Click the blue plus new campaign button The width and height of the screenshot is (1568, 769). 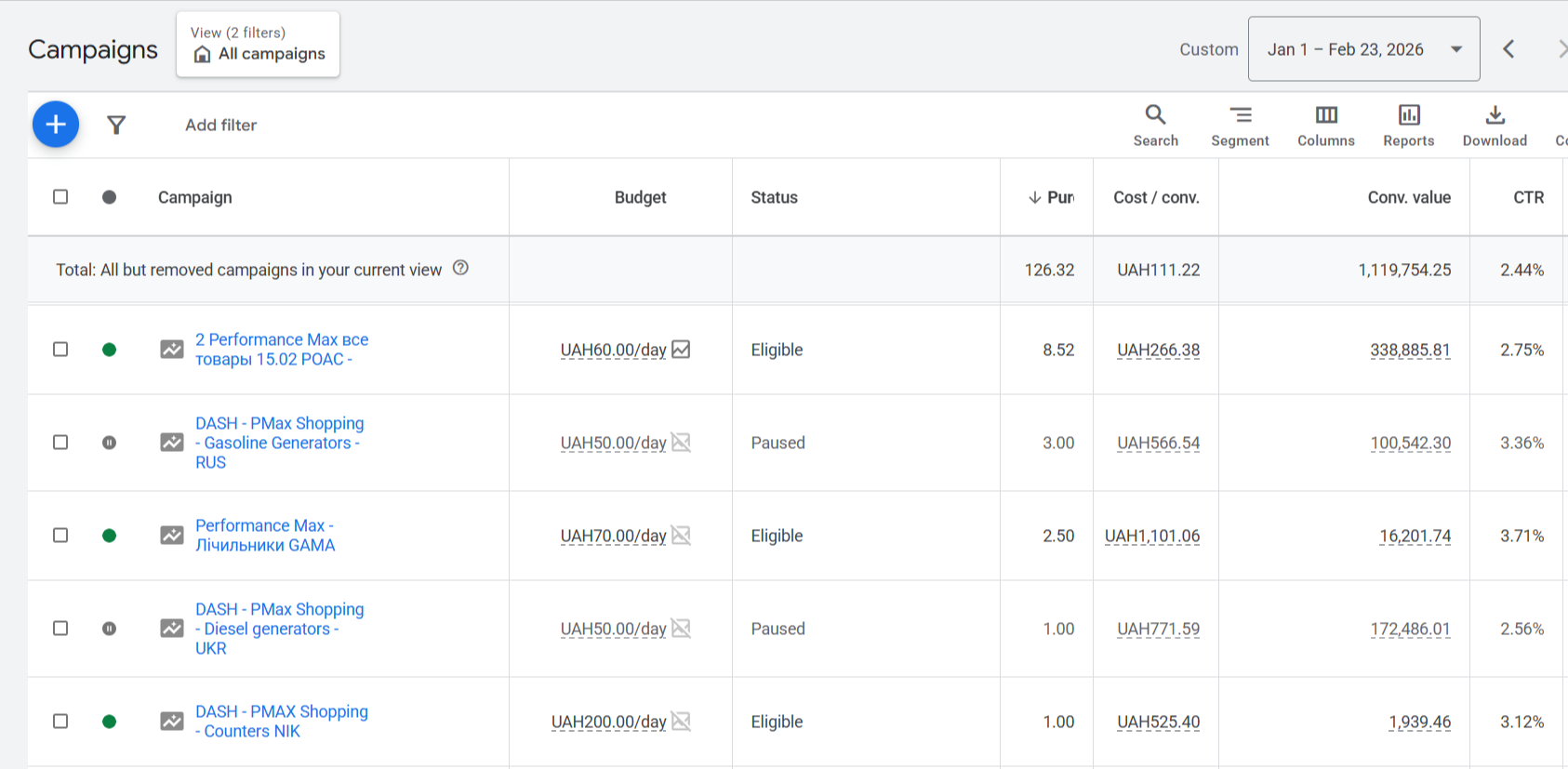pos(56,125)
